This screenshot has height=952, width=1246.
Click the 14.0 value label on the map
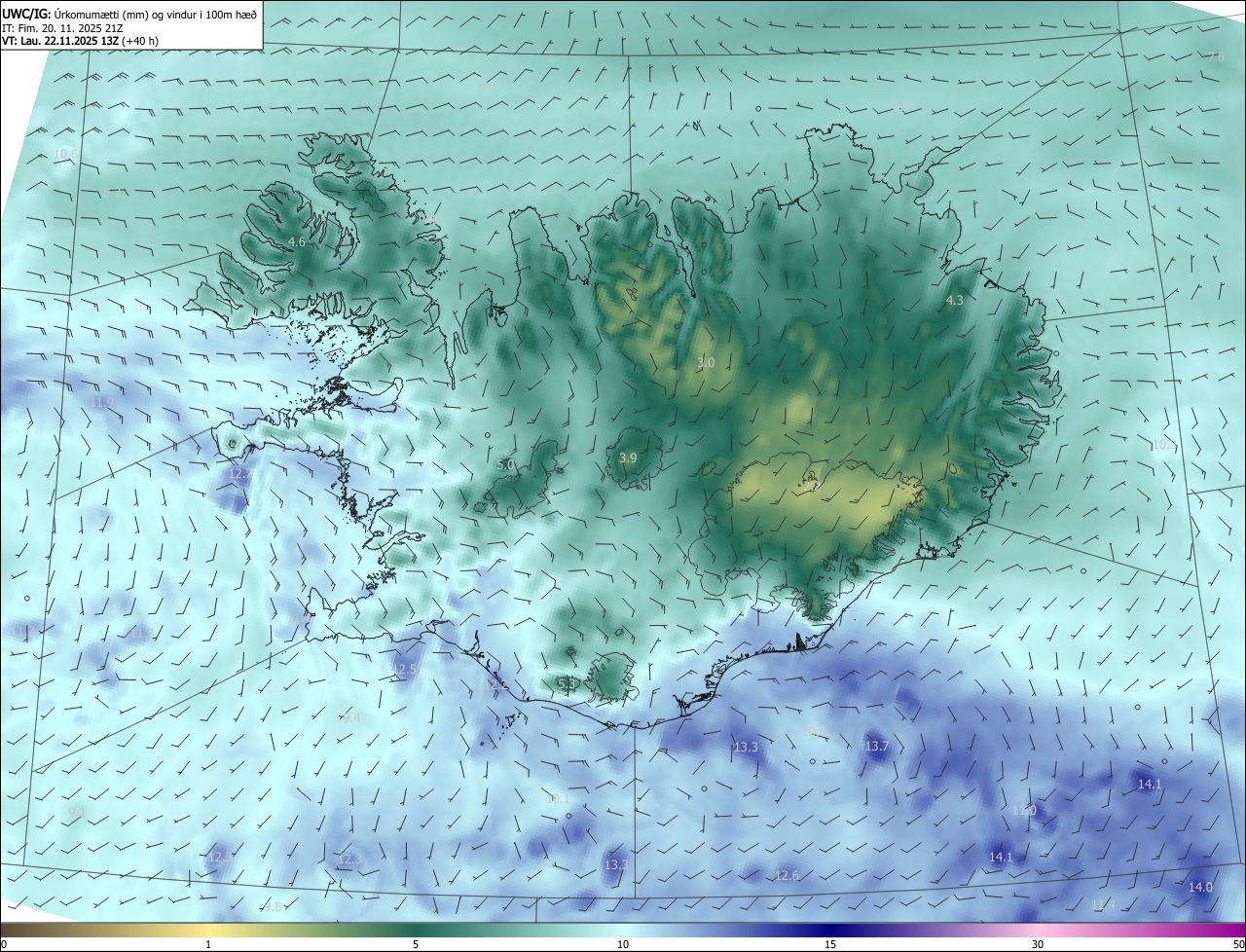click(1201, 887)
